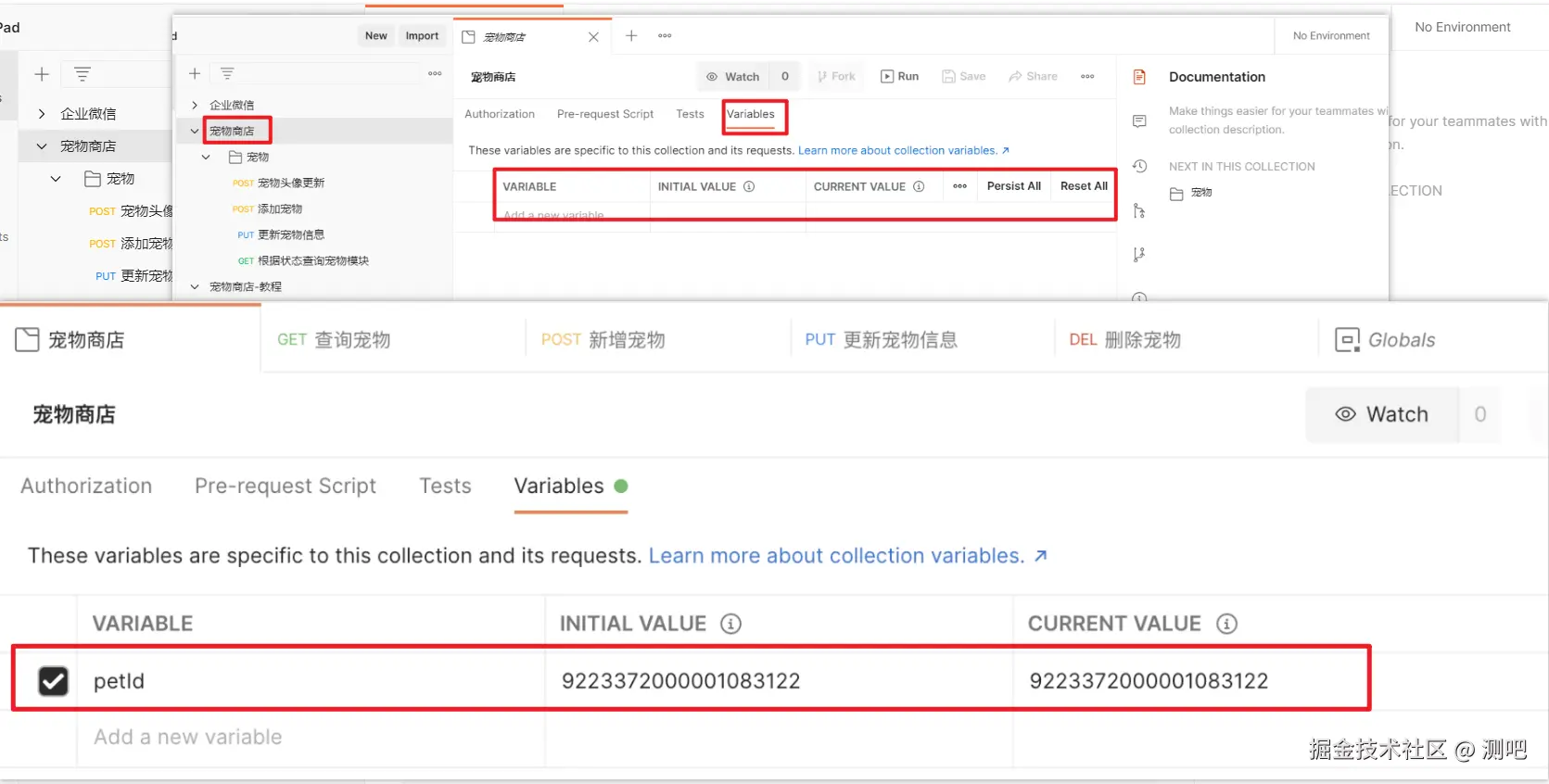Open the No Environment selector in the right window

coord(1463,27)
